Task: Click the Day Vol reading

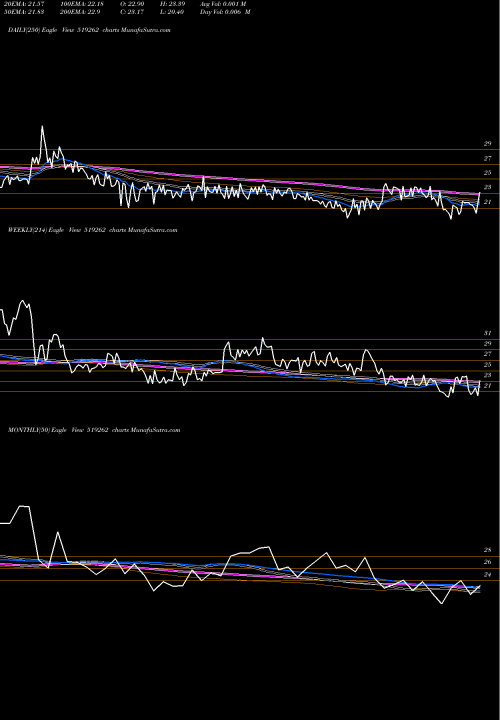Action: click(225, 12)
